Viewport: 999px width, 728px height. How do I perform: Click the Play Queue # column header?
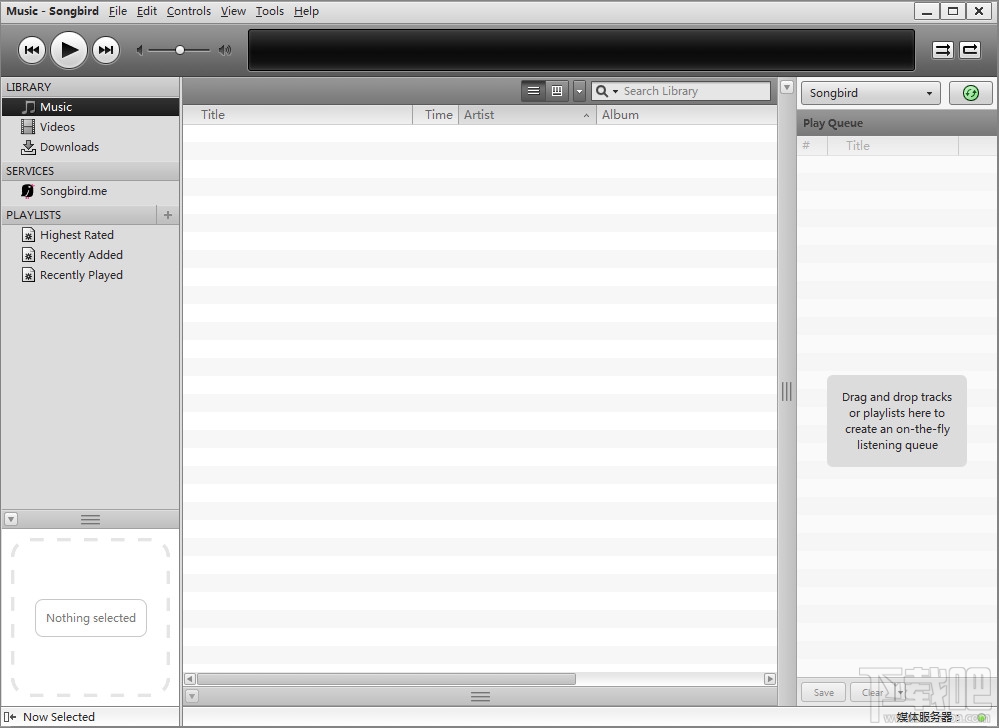[812, 146]
